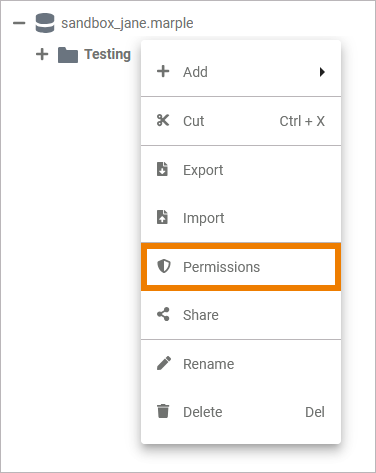The width and height of the screenshot is (376, 473).
Task: Click the Share nodes icon
Action: click(x=163, y=314)
